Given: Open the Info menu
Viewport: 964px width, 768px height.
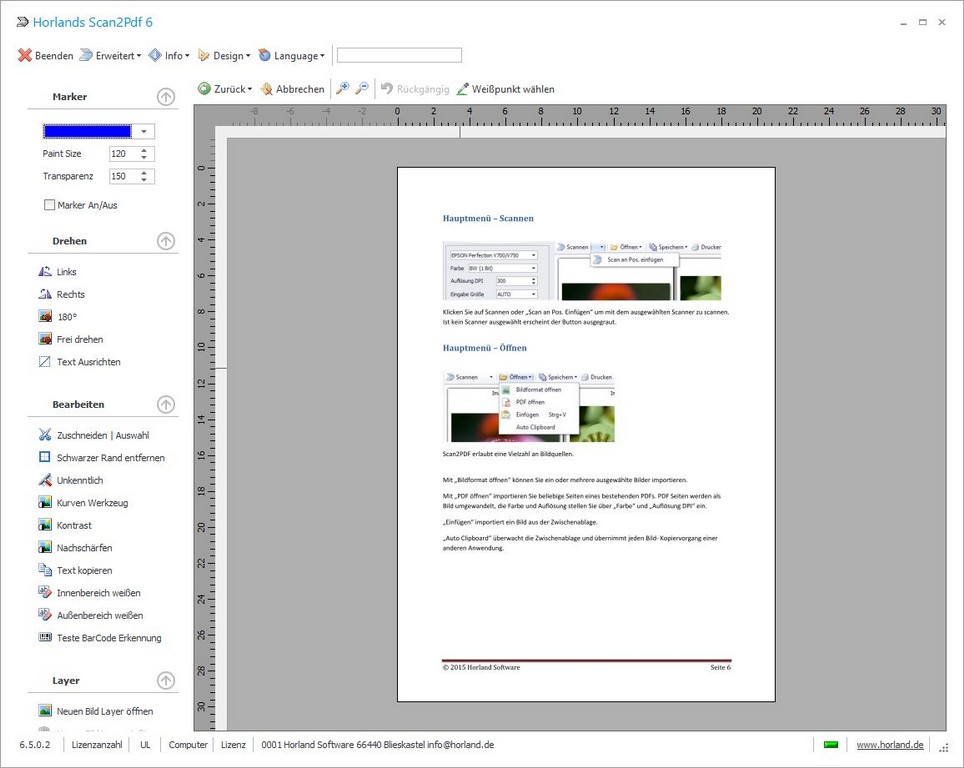Looking at the screenshot, I should (169, 55).
